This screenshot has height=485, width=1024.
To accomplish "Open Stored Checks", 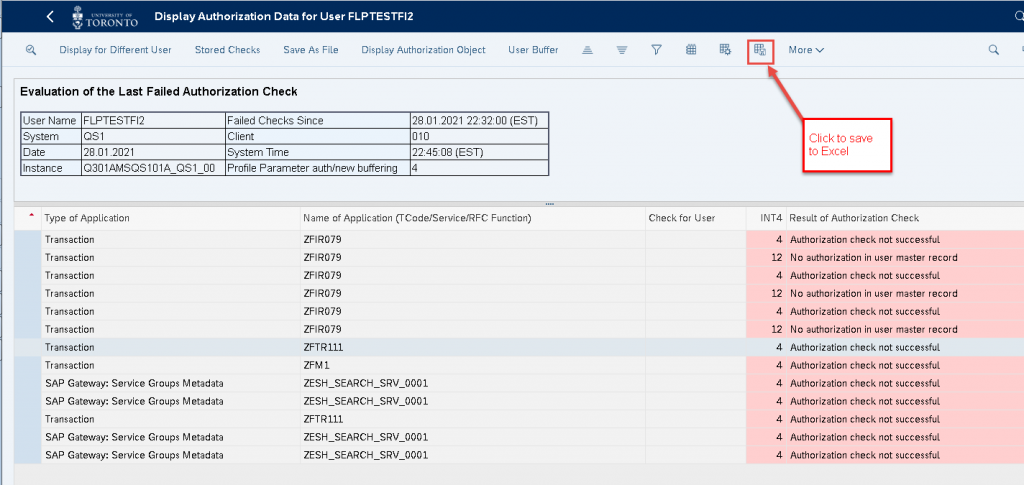I will tap(227, 50).
